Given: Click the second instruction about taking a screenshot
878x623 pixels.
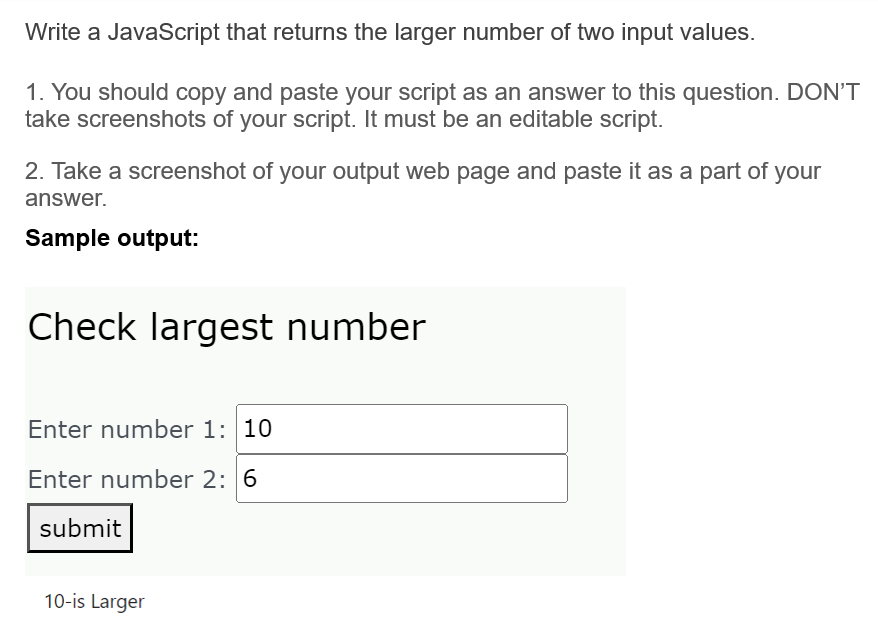Looking at the screenshot, I should pyautogui.click(x=420, y=184).
